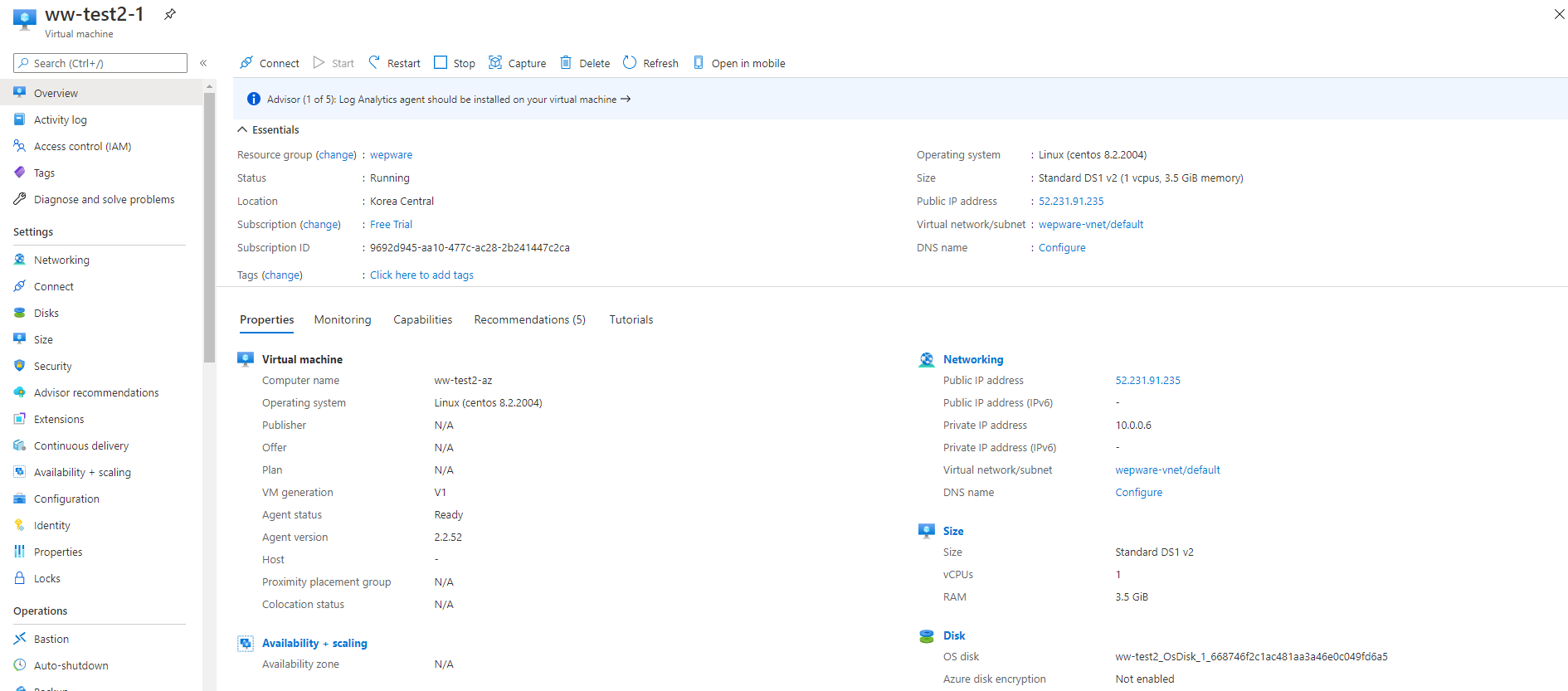
Task: Click the Locks padlock icon
Action: click(x=20, y=577)
